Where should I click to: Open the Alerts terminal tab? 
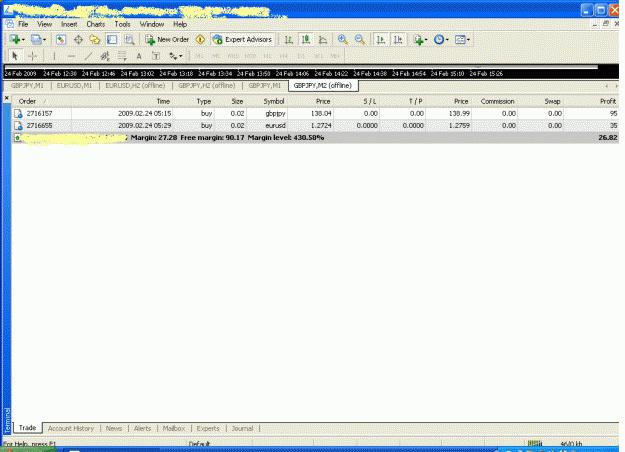142,428
